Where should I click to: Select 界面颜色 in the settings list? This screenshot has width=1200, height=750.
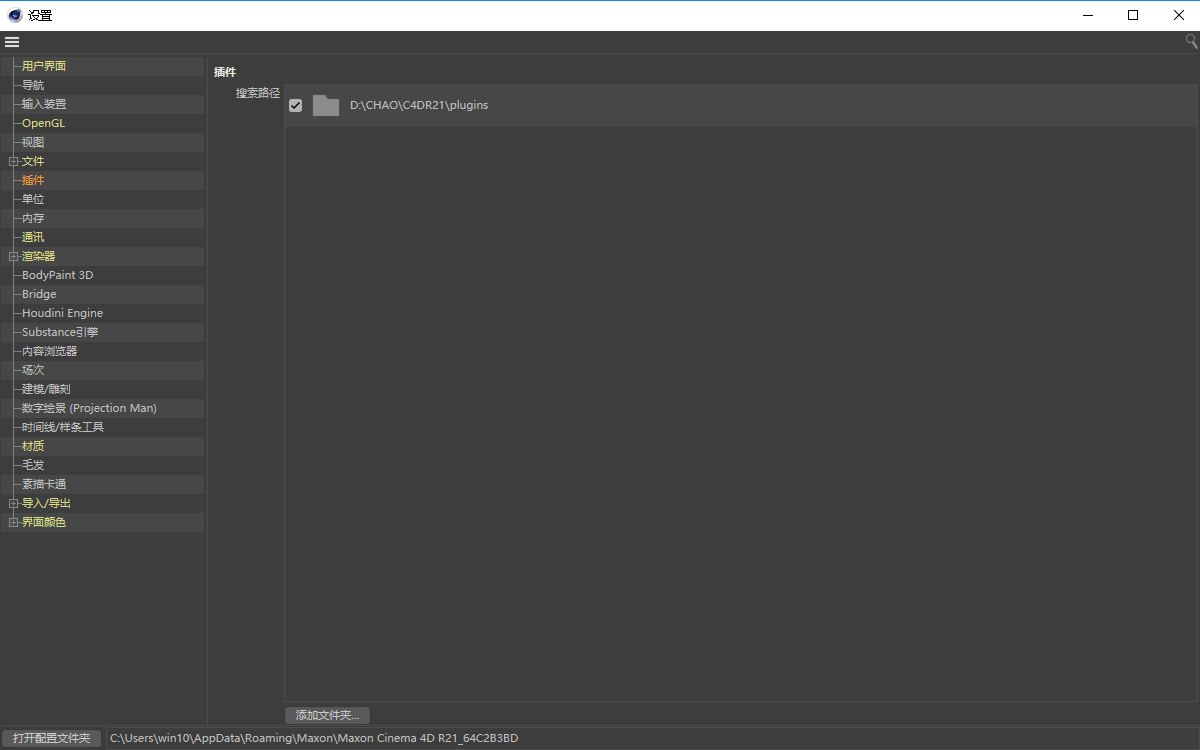pos(44,522)
